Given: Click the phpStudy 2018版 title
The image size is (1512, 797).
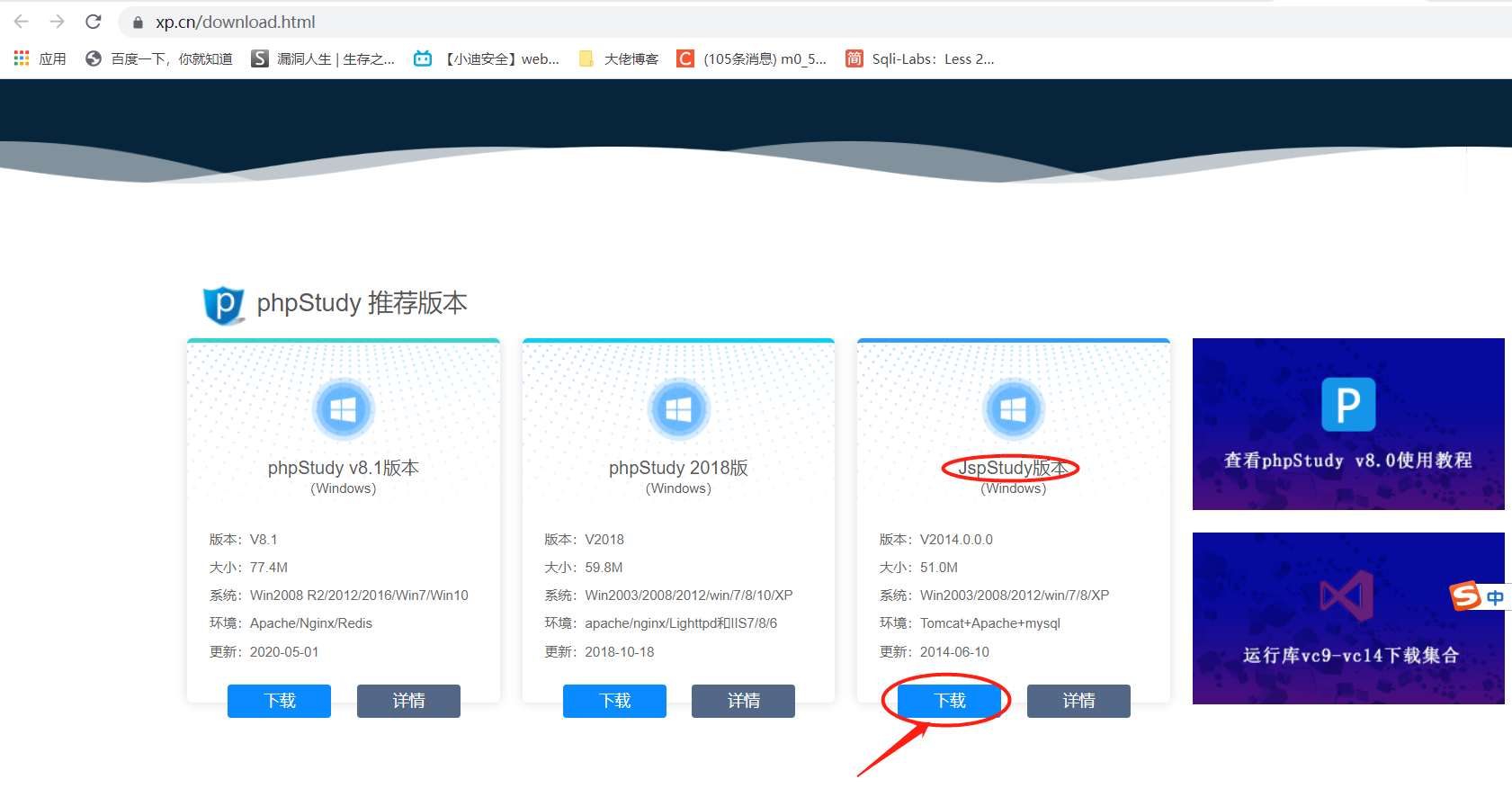Looking at the screenshot, I should point(678,468).
